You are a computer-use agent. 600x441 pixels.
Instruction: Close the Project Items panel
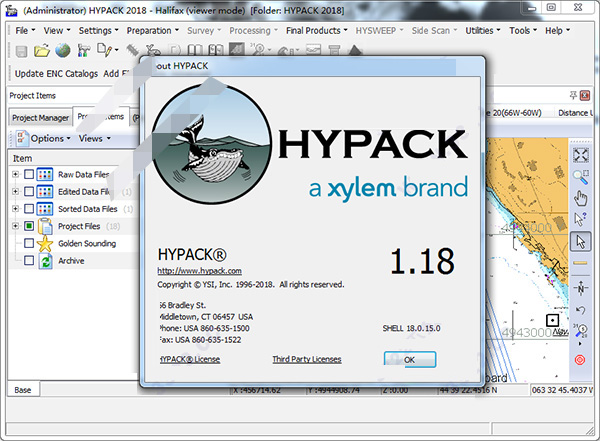click(585, 95)
